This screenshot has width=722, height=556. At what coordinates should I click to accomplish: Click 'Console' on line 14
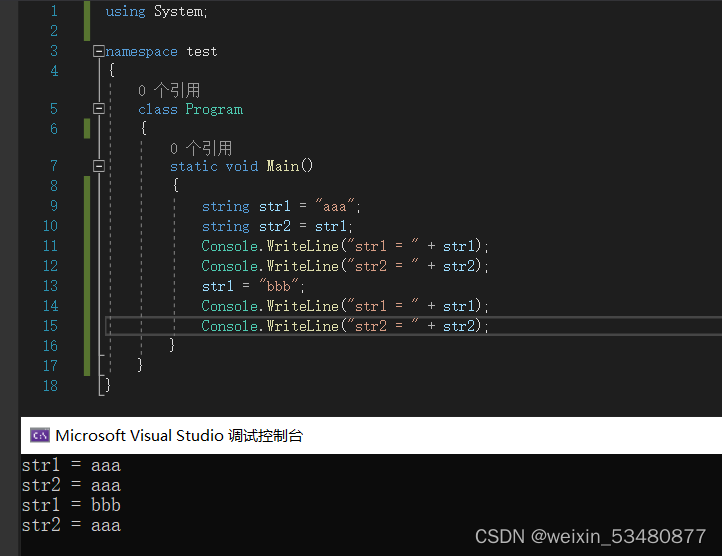coord(229,306)
